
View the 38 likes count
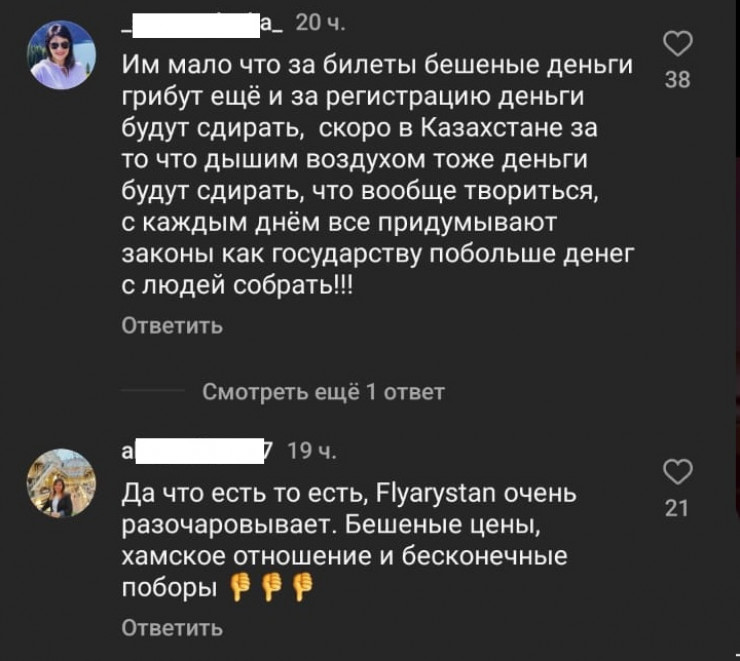click(678, 80)
